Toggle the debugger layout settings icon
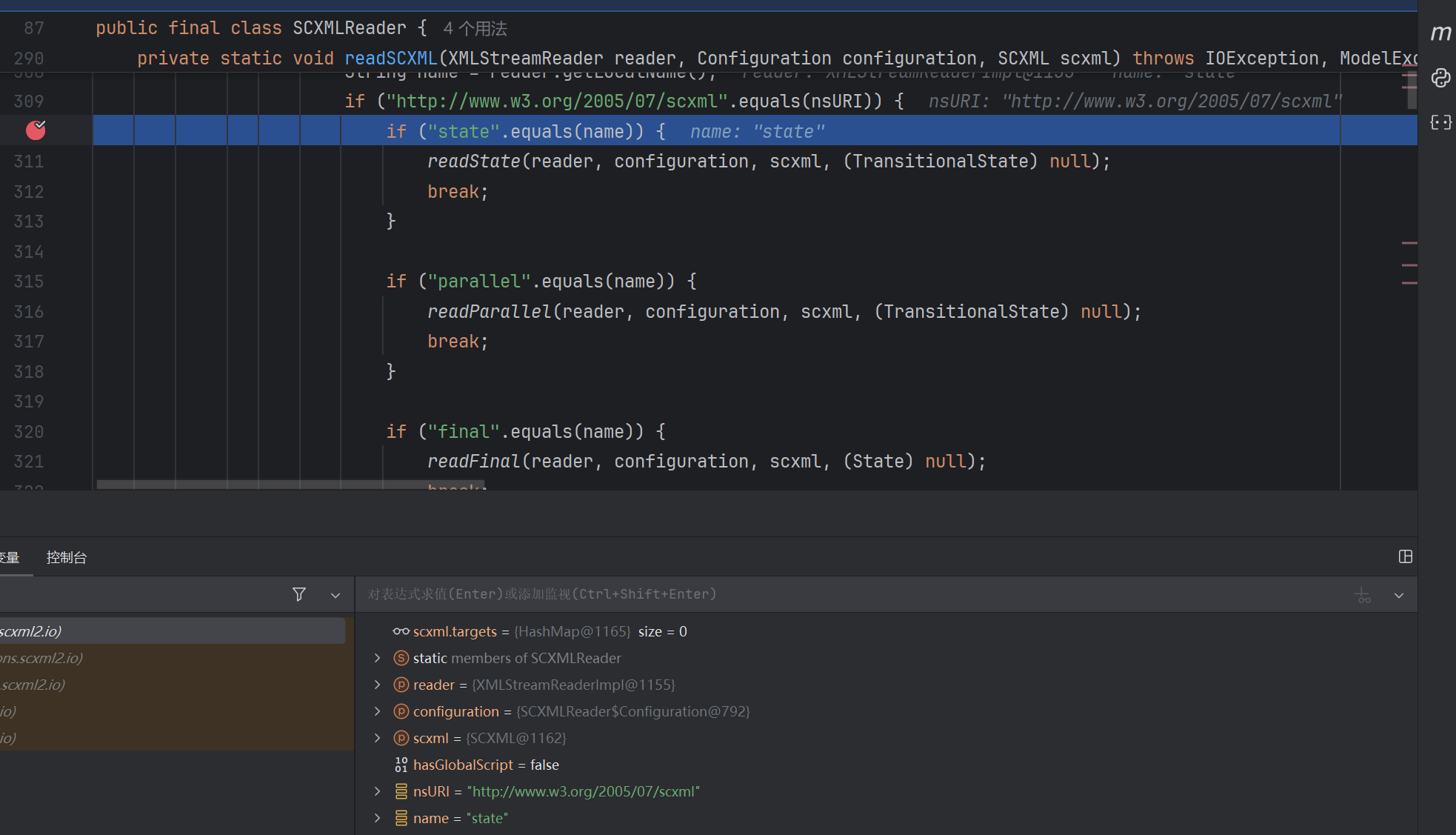This screenshot has width=1456, height=835. pos(1405,556)
